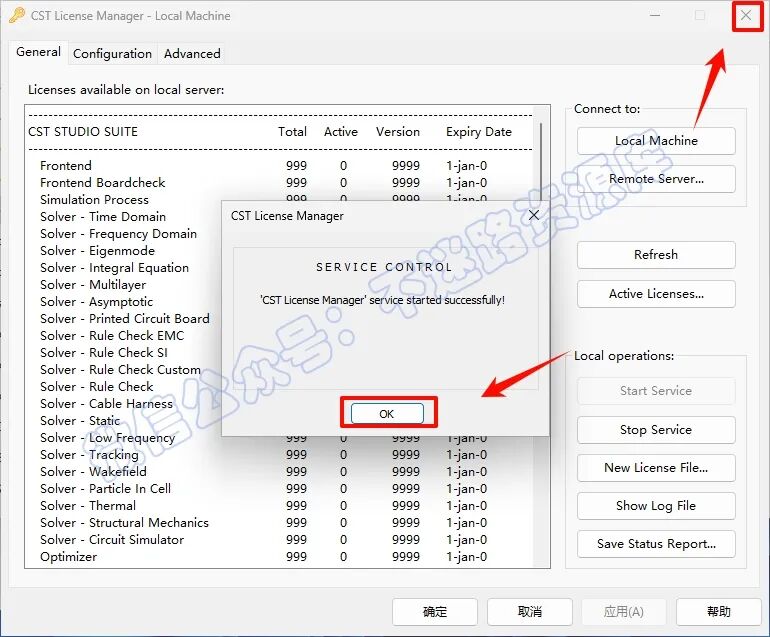The image size is (770, 637).
Task: Click Solver - Printed Circuit Board entry
Action: (125, 319)
